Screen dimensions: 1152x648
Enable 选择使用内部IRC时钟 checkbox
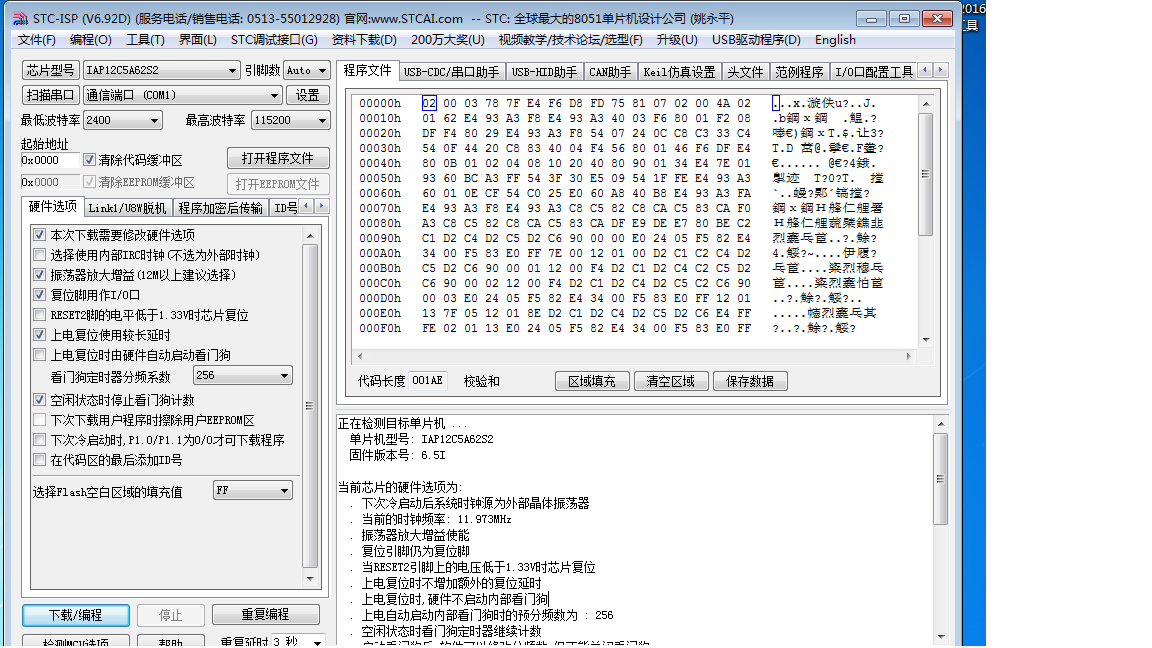[40, 255]
